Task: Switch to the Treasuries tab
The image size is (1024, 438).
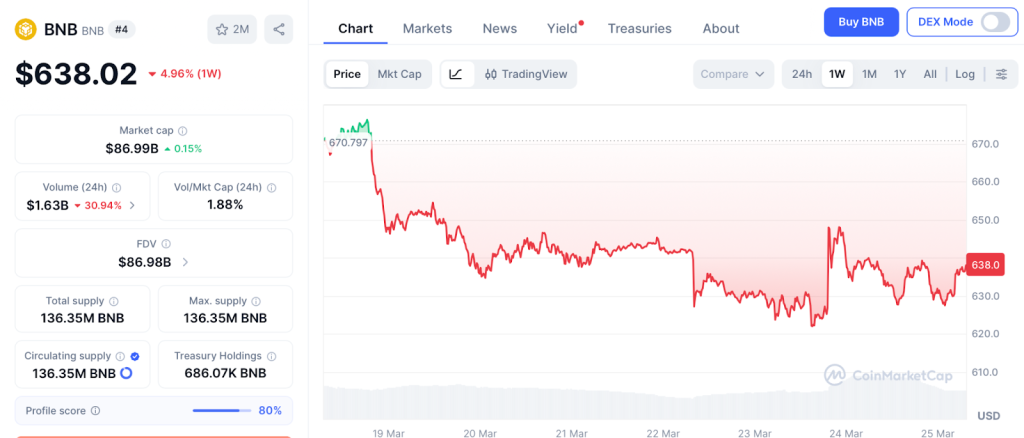Action: [x=639, y=28]
